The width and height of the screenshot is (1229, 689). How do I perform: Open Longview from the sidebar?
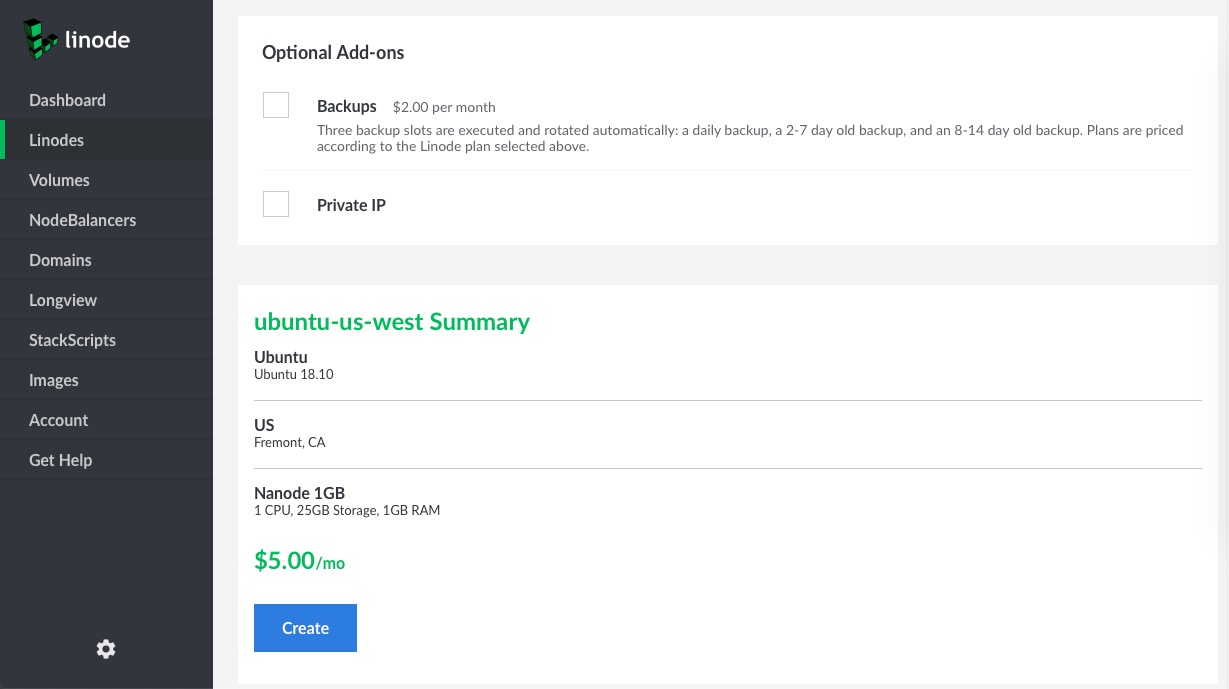(x=62, y=300)
